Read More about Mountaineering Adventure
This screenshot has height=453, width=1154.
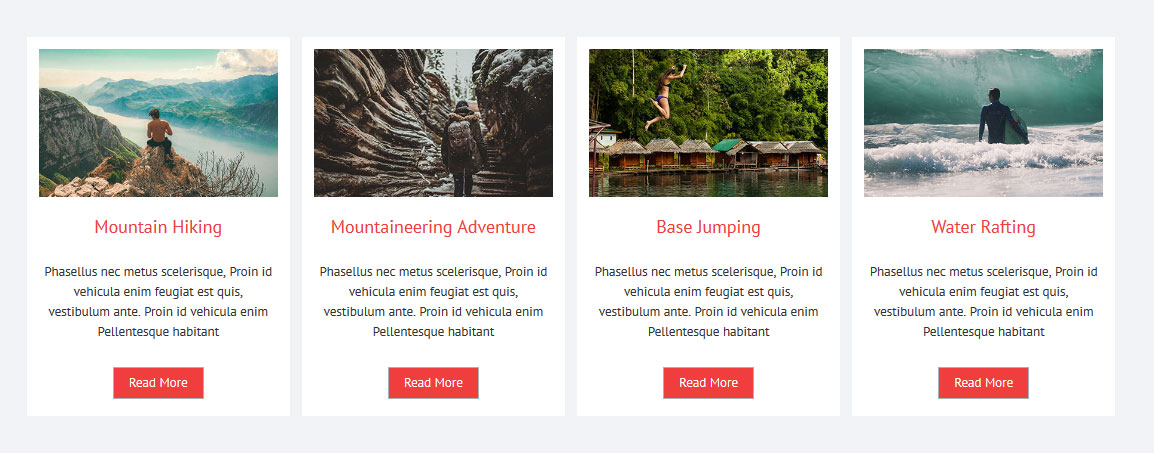pos(433,383)
